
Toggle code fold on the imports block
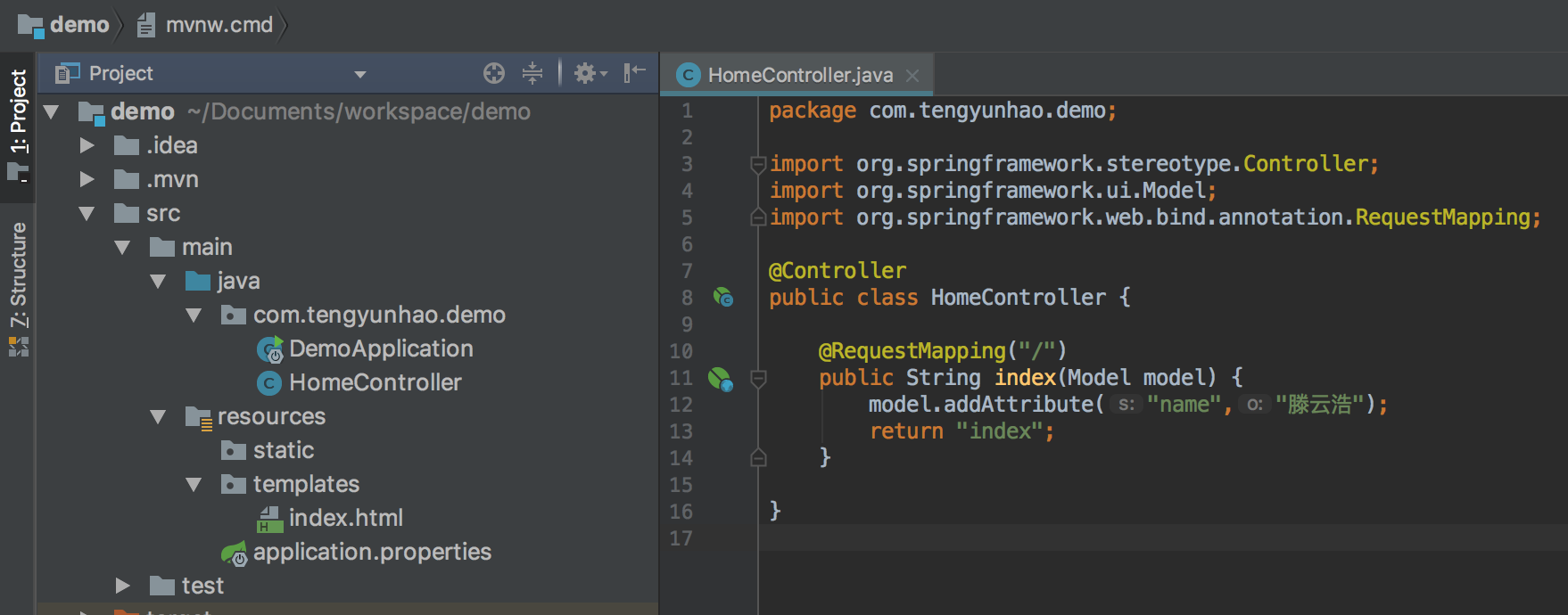(757, 164)
